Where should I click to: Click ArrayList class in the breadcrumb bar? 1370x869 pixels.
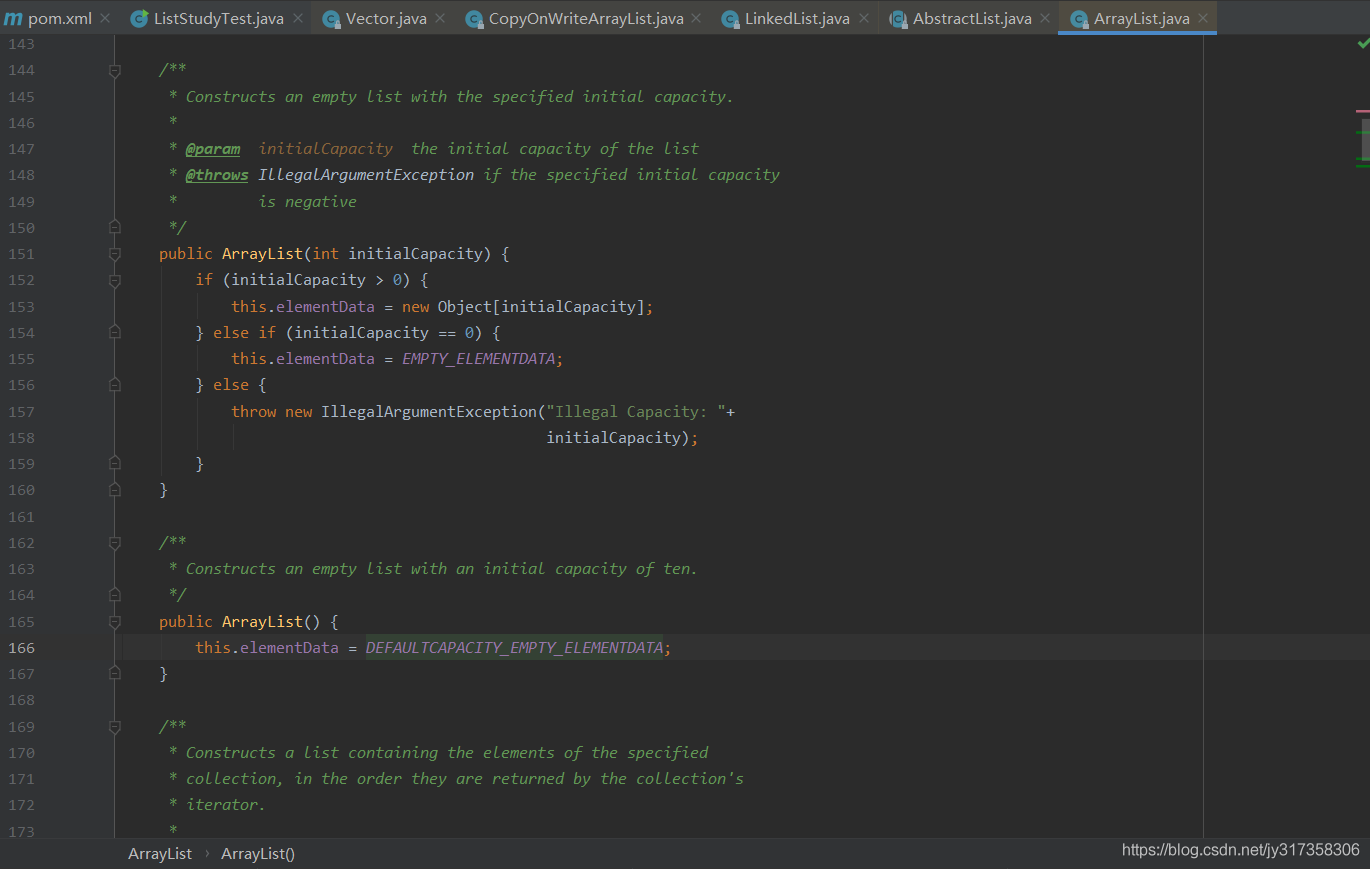tap(160, 853)
